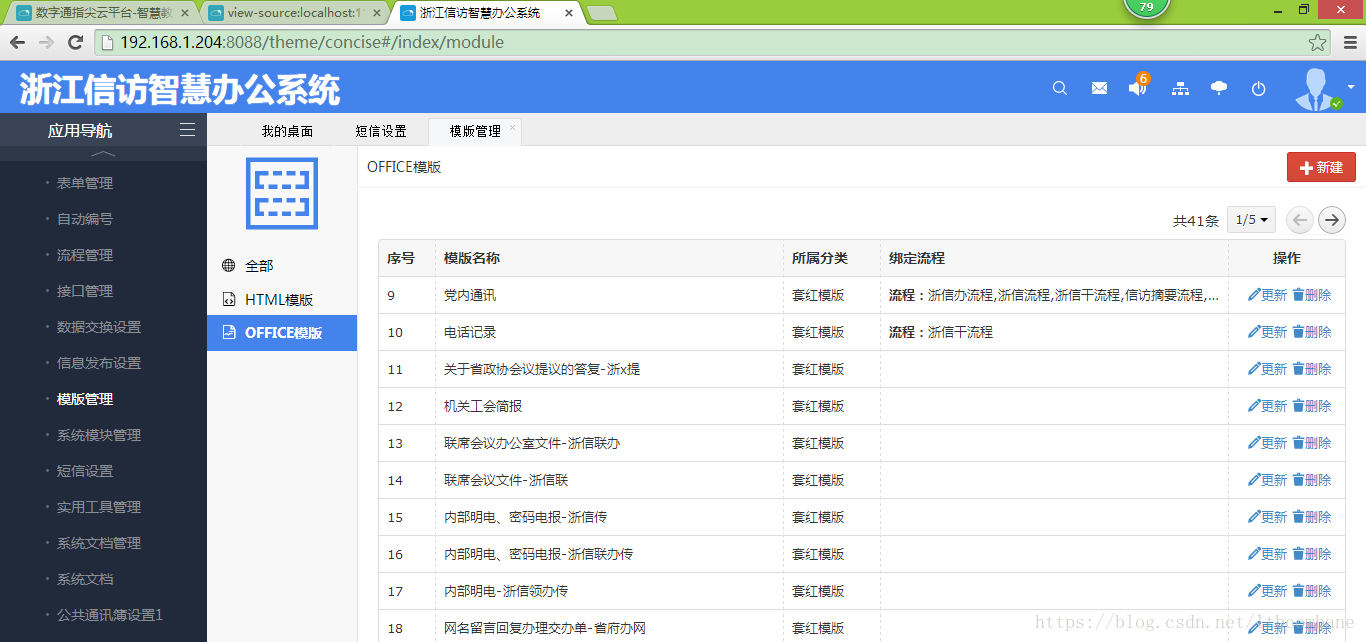Screen dimensions: 1366x642
Task: Open 自动编号 in sidebar
Action: [85, 219]
